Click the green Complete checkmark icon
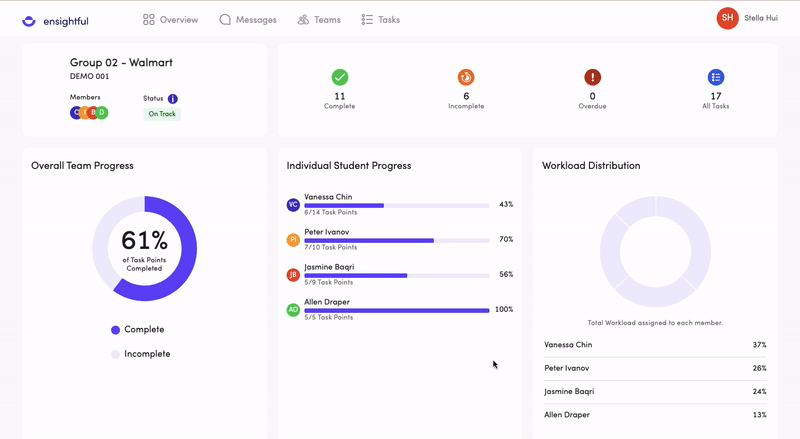 tap(340, 77)
